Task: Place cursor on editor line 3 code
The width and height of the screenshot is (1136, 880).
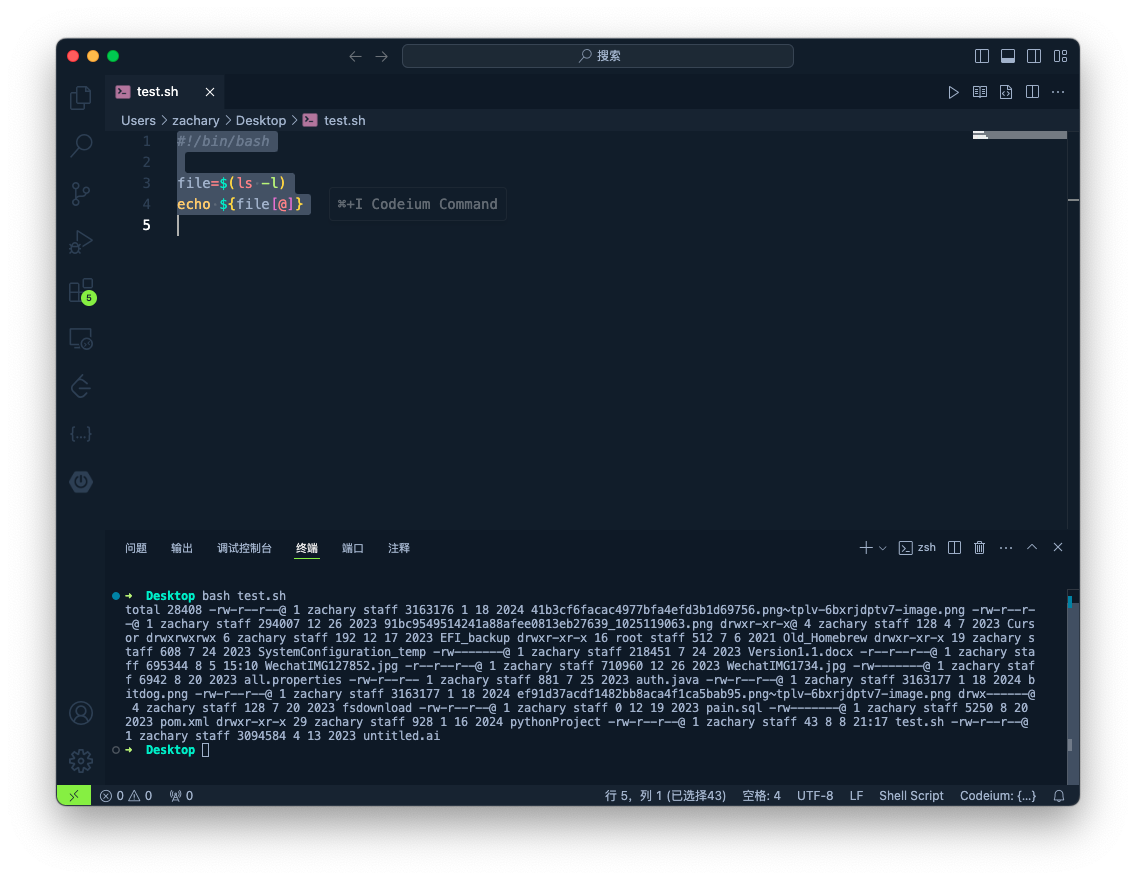Action: point(232,183)
